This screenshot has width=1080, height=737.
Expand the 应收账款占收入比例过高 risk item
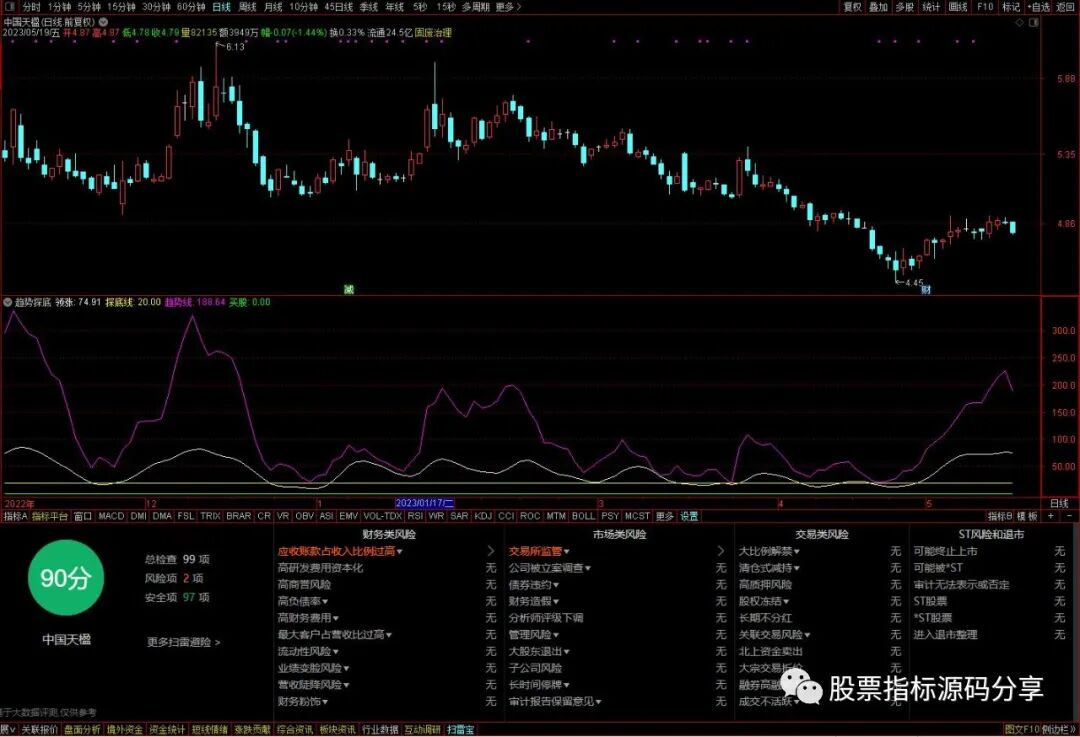point(340,551)
